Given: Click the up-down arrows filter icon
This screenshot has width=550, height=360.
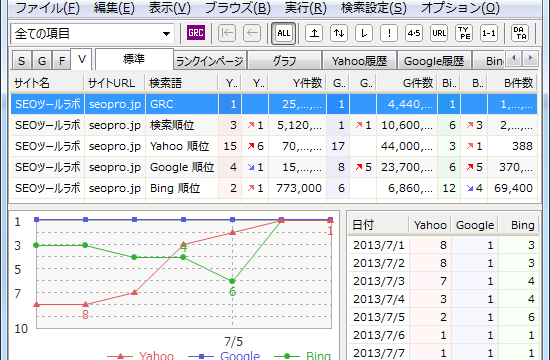Looking at the screenshot, I should click(x=339, y=33).
